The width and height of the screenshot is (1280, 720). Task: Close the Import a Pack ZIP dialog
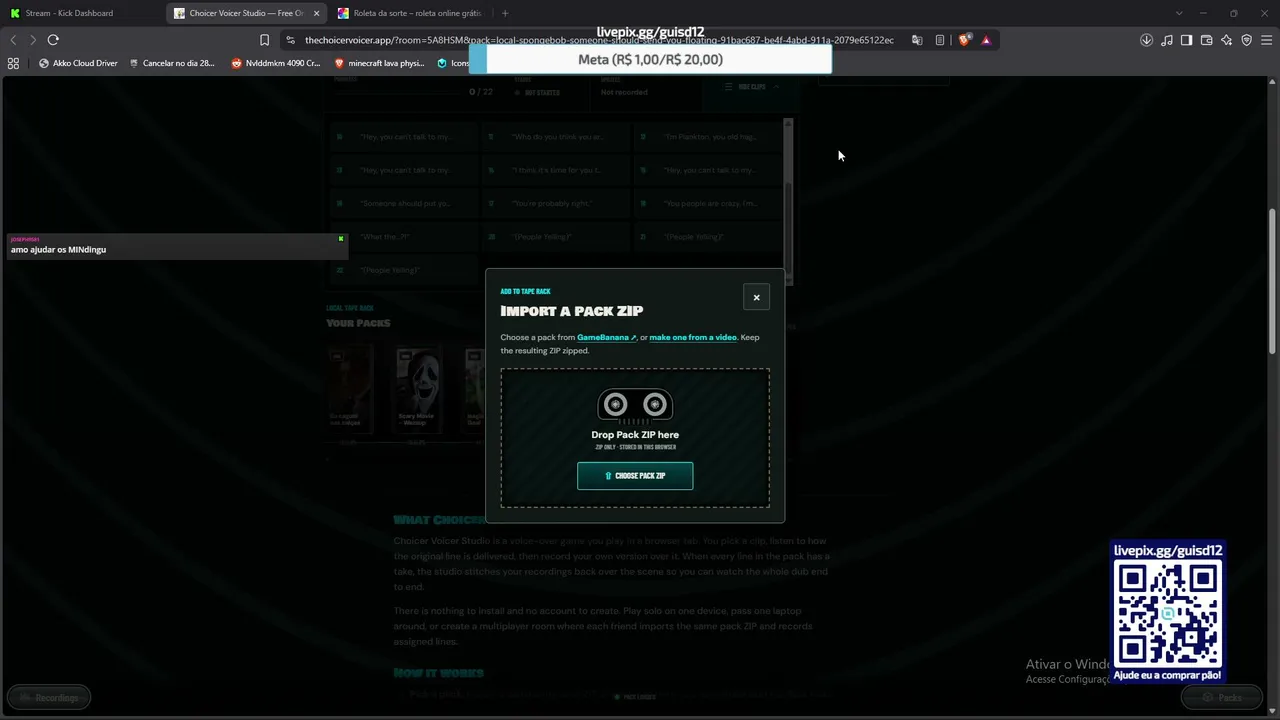coord(756,297)
